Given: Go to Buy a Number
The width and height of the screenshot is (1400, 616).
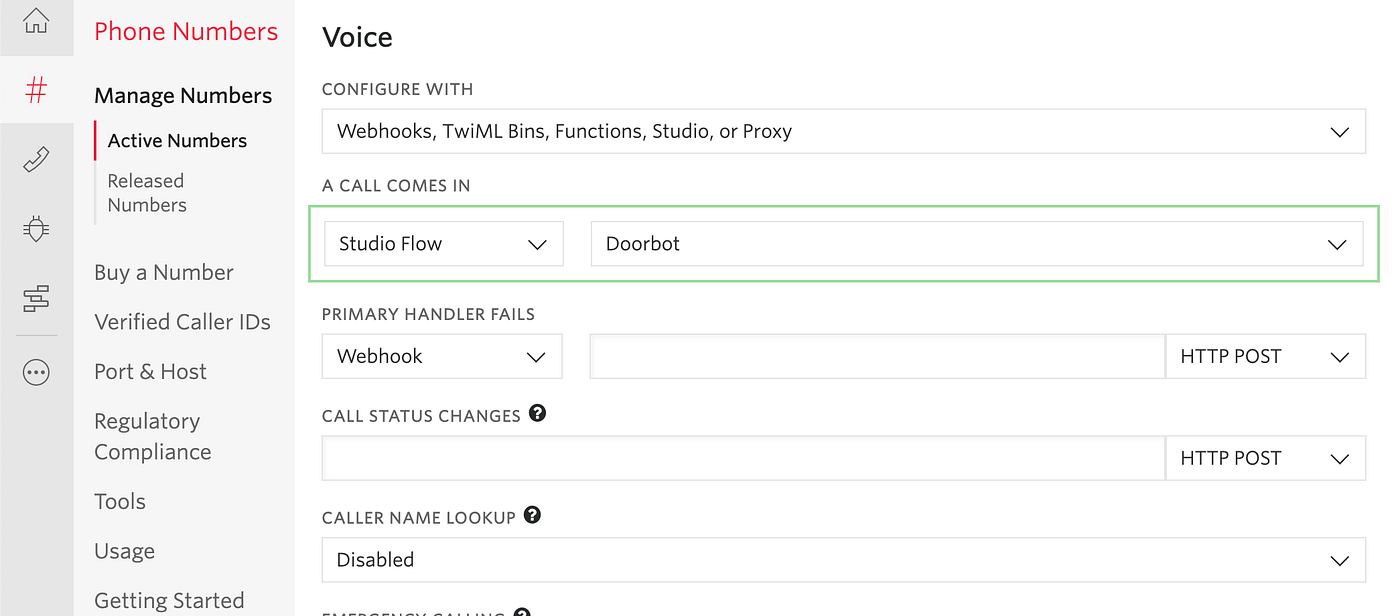Looking at the screenshot, I should 164,273.
